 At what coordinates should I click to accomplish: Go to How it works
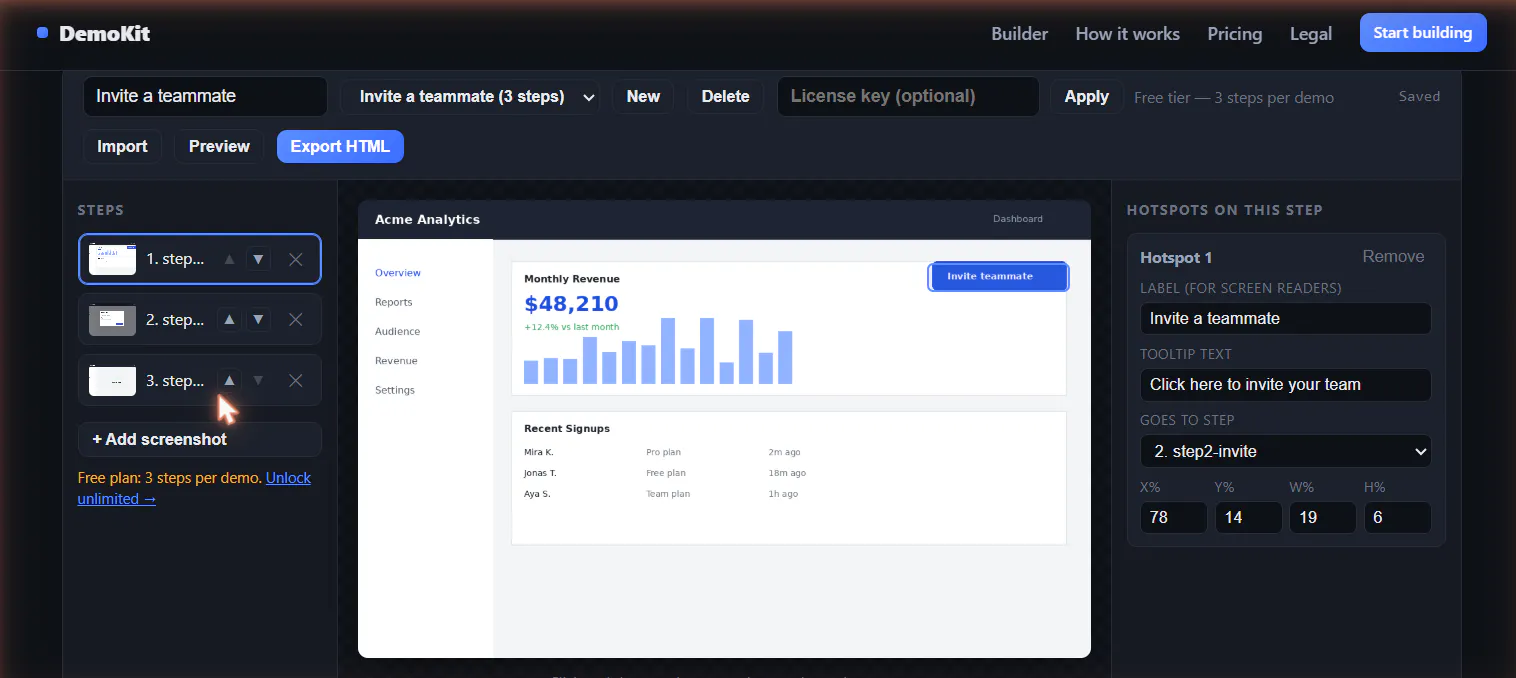tap(1127, 33)
